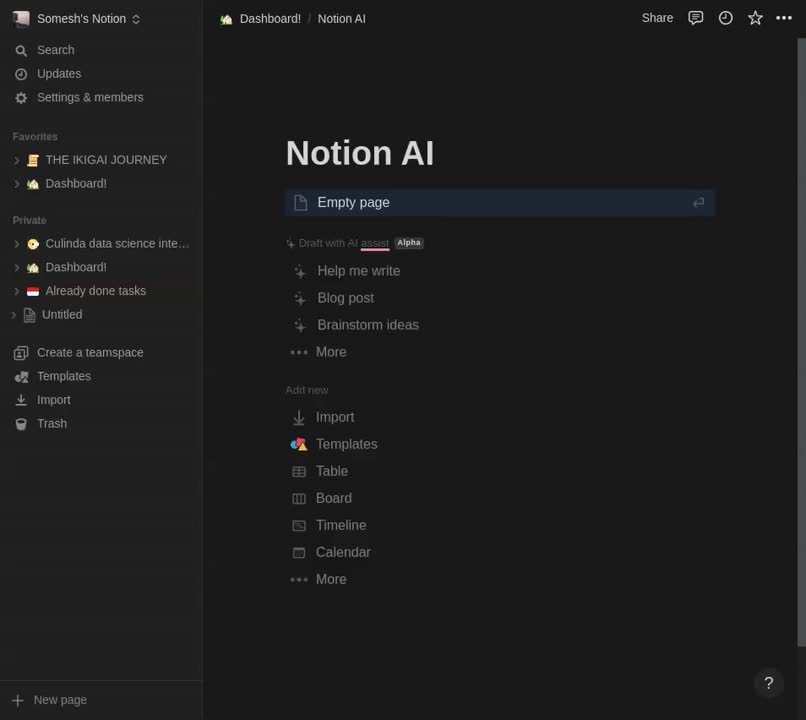The width and height of the screenshot is (806, 720).
Task: Expand THE IKIGAI JOURNEY page tree
Action: pos(16,161)
